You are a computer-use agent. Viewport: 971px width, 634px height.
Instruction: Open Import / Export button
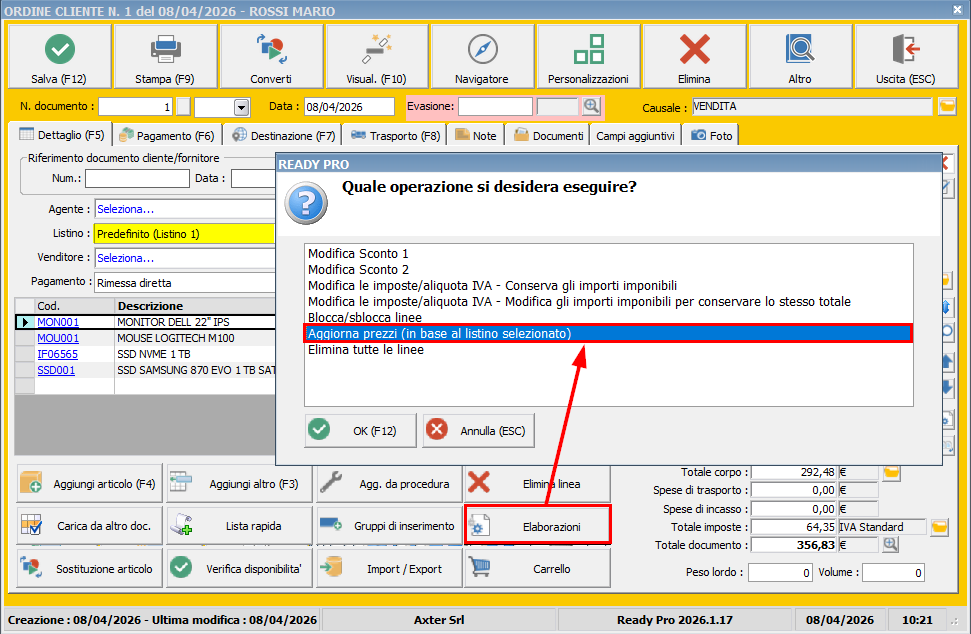(390, 568)
